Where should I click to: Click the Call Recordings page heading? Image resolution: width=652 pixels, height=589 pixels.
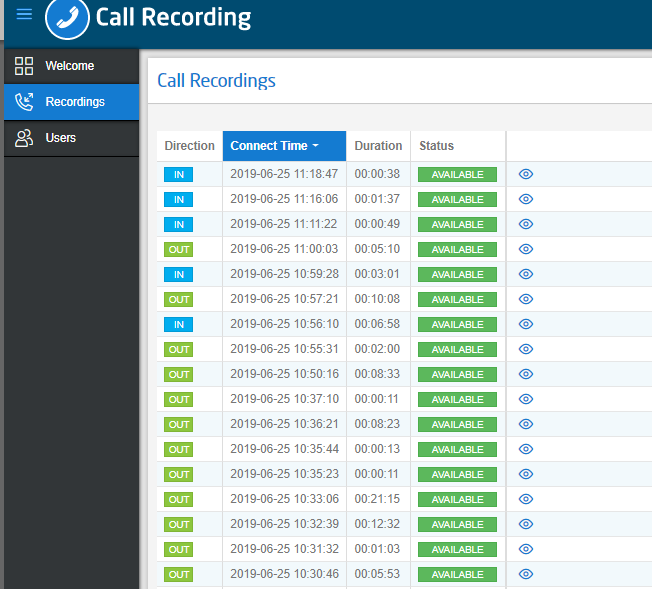pos(216,81)
